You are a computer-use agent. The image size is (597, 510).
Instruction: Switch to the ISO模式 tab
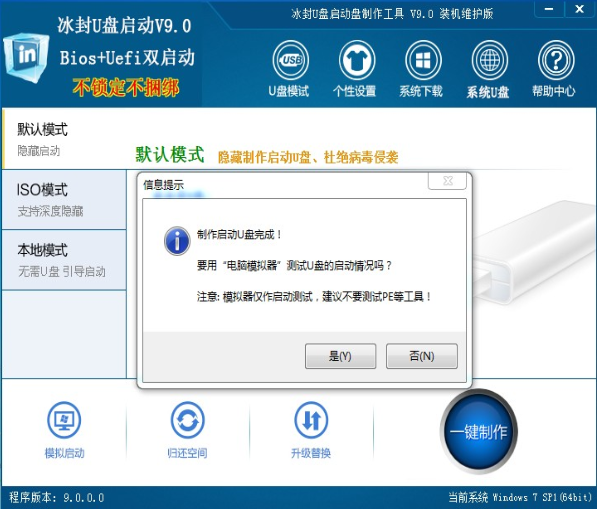[x=64, y=200]
